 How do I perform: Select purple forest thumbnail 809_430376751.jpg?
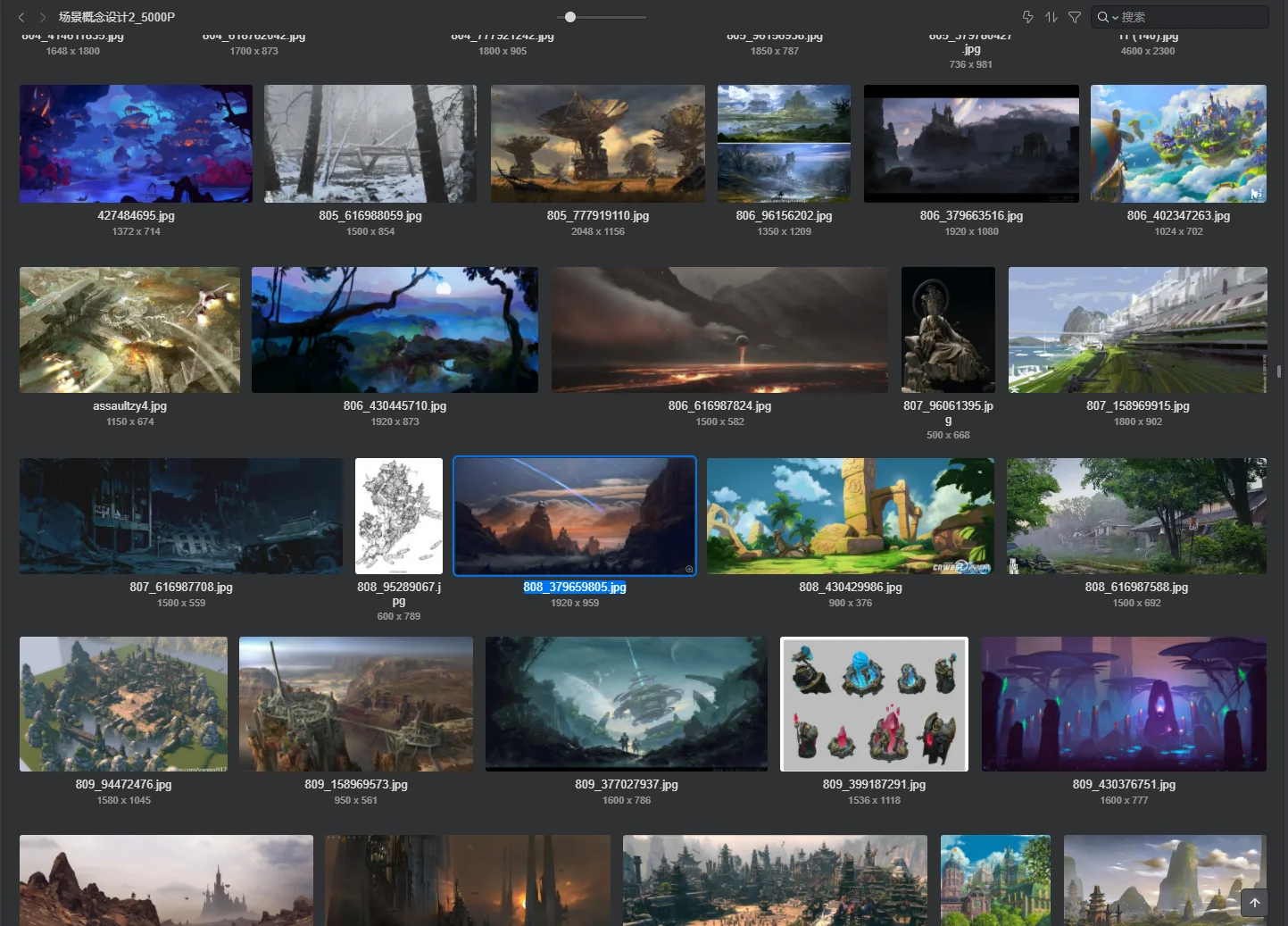click(1124, 704)
